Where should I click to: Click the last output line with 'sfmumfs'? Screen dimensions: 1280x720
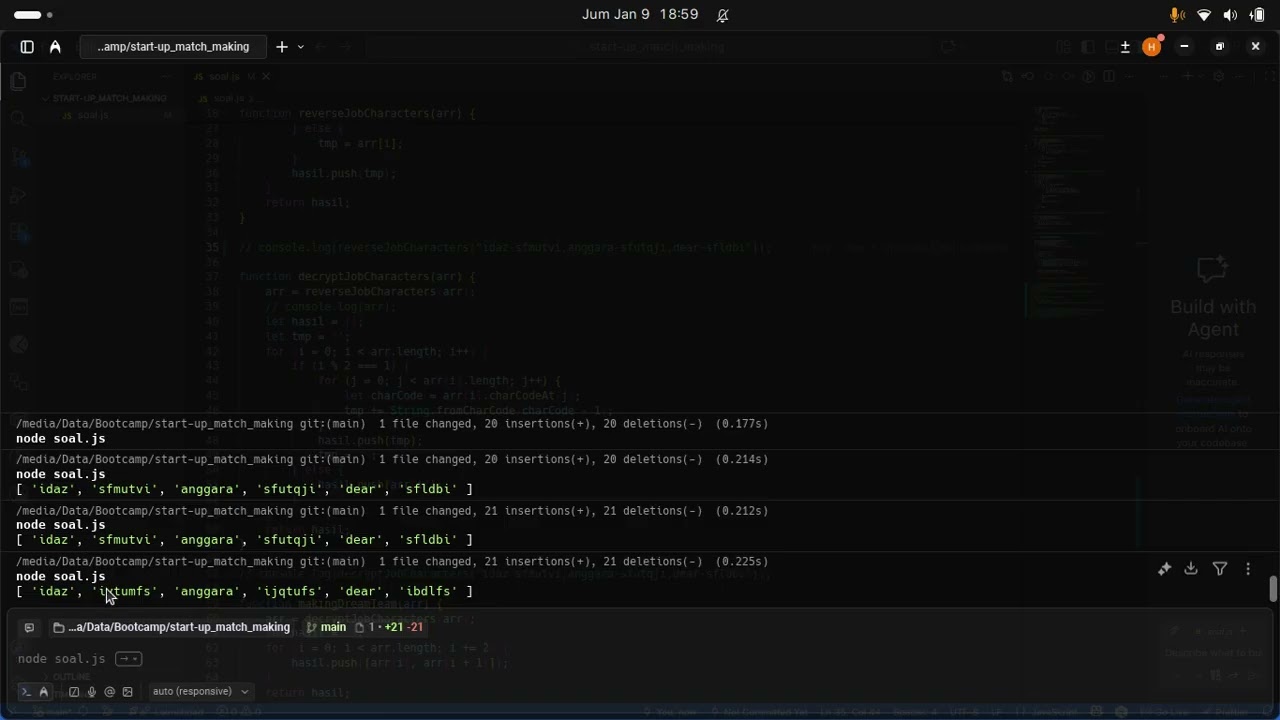[244, 591]
